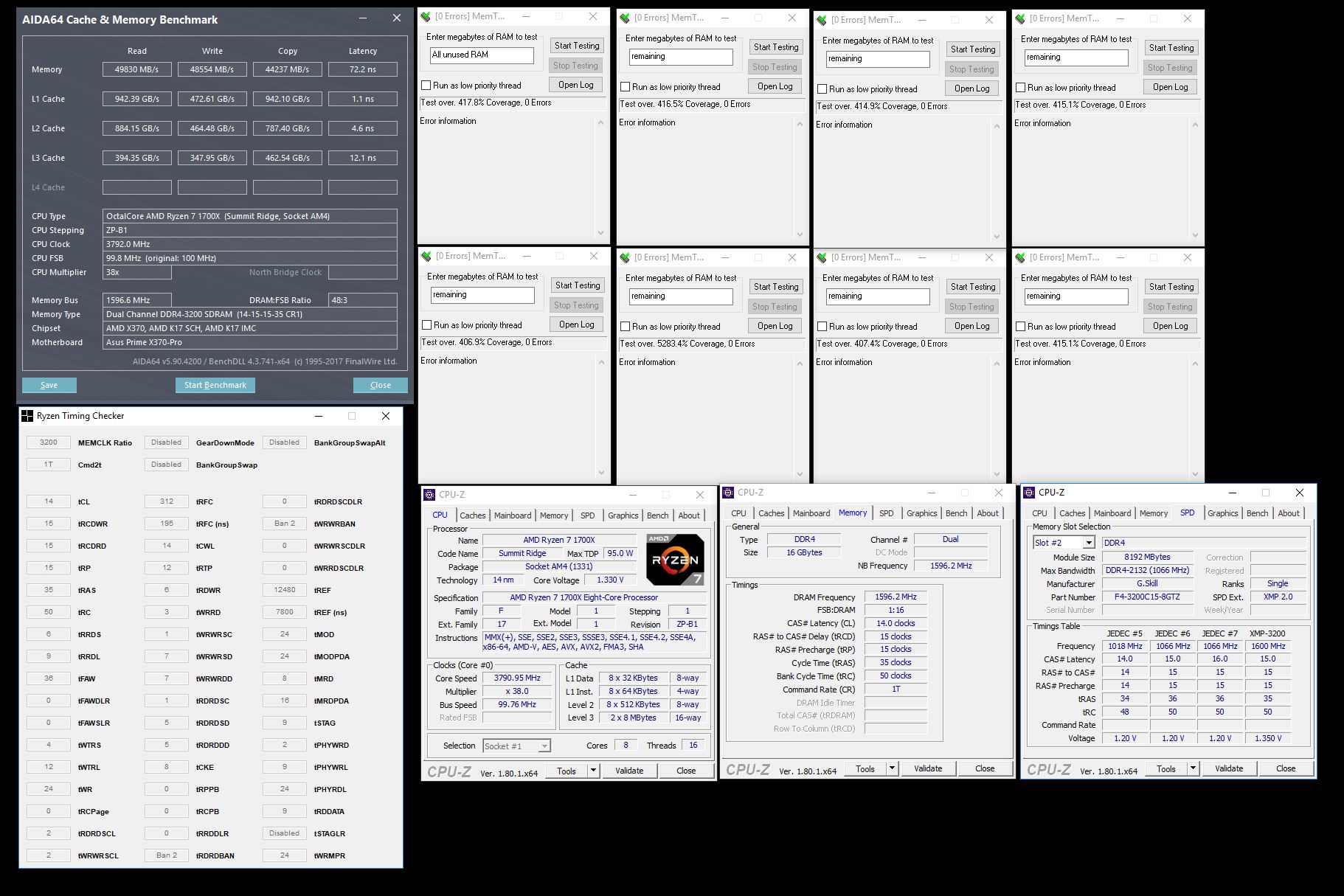Click Close button in CPU-Z Memory window
Viewport: 1344px width, 896px height.
tap(985, 769)
